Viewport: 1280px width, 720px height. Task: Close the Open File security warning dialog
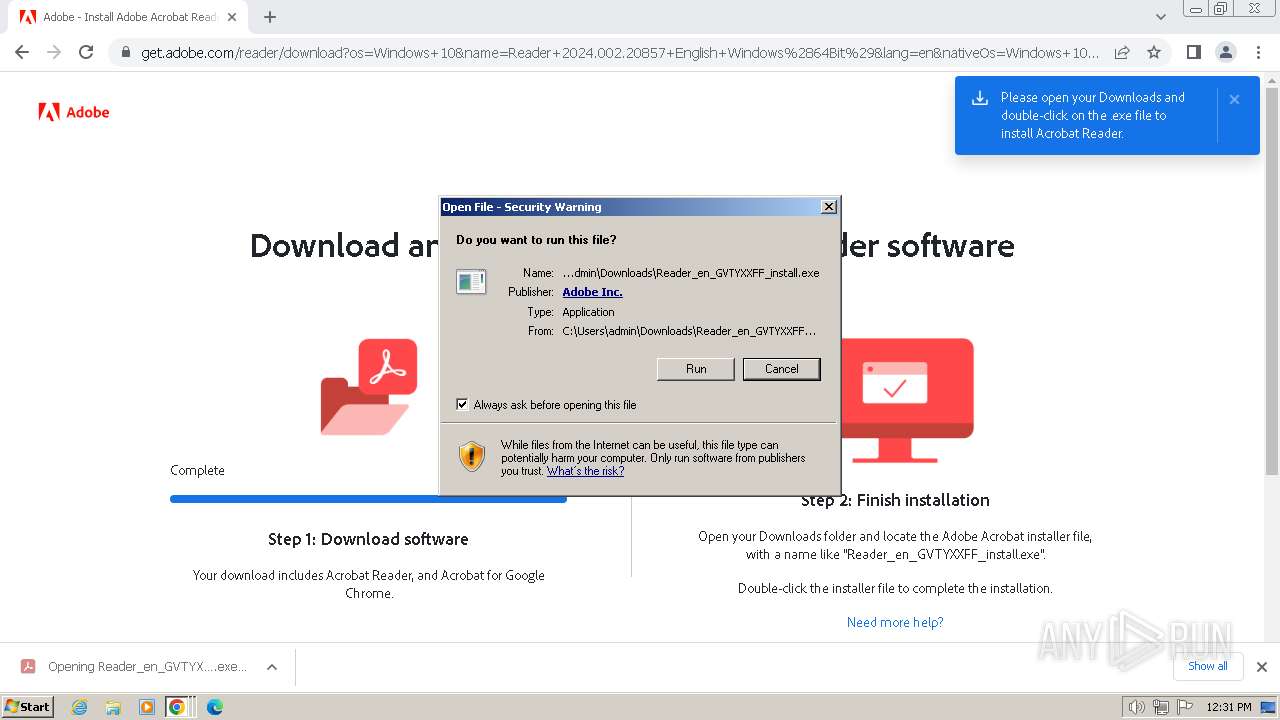point(828,207)
